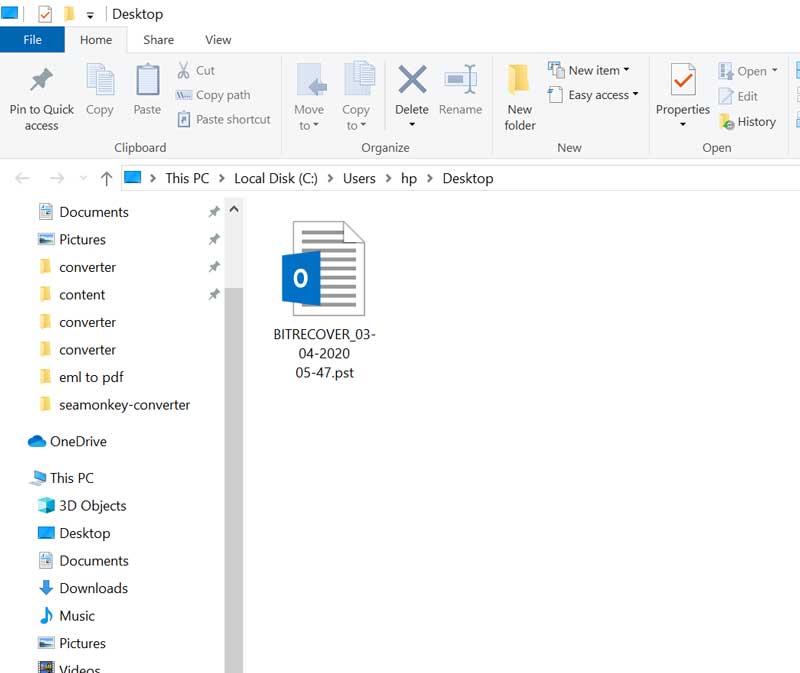Expand the Properties dropdown arrow
The image size is (800, 673).
click(x=683, y=124)
